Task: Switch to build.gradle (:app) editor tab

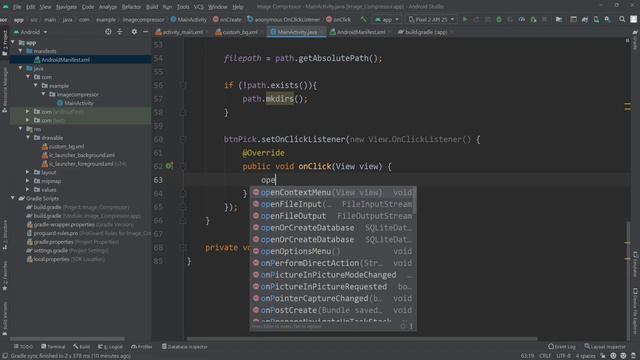Action: tap(425, 32)
